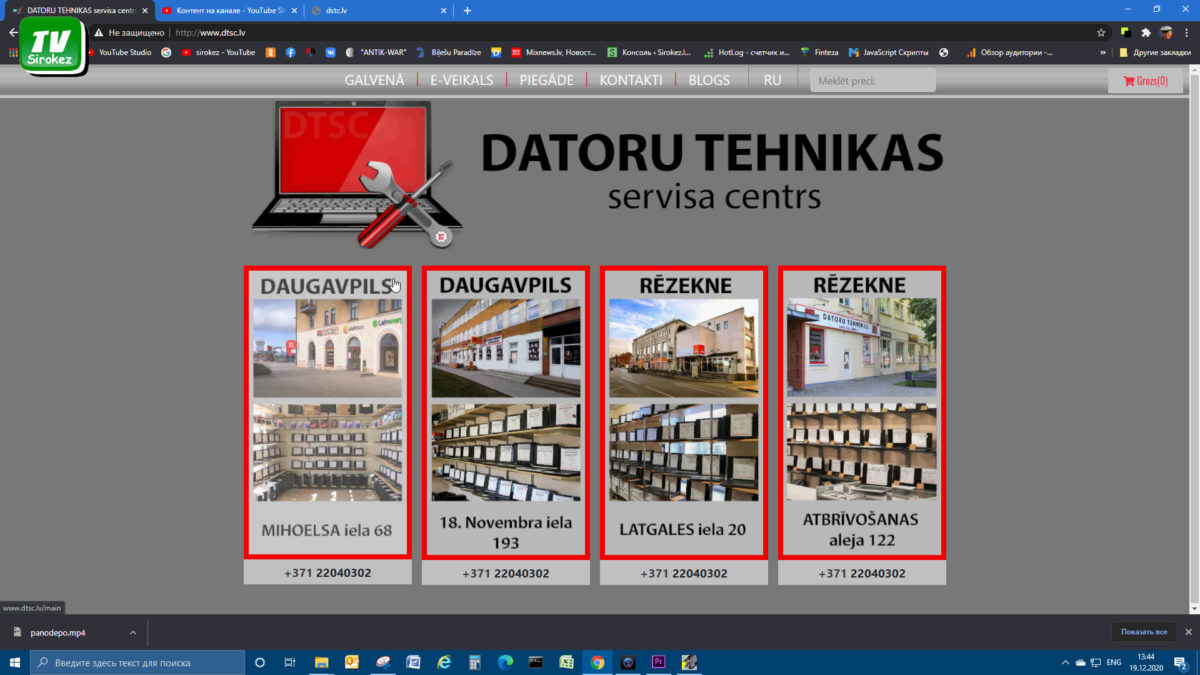The image size is (1200, 675).
Task: Click the Показать все downloads button
Action: click(1143, 632)
